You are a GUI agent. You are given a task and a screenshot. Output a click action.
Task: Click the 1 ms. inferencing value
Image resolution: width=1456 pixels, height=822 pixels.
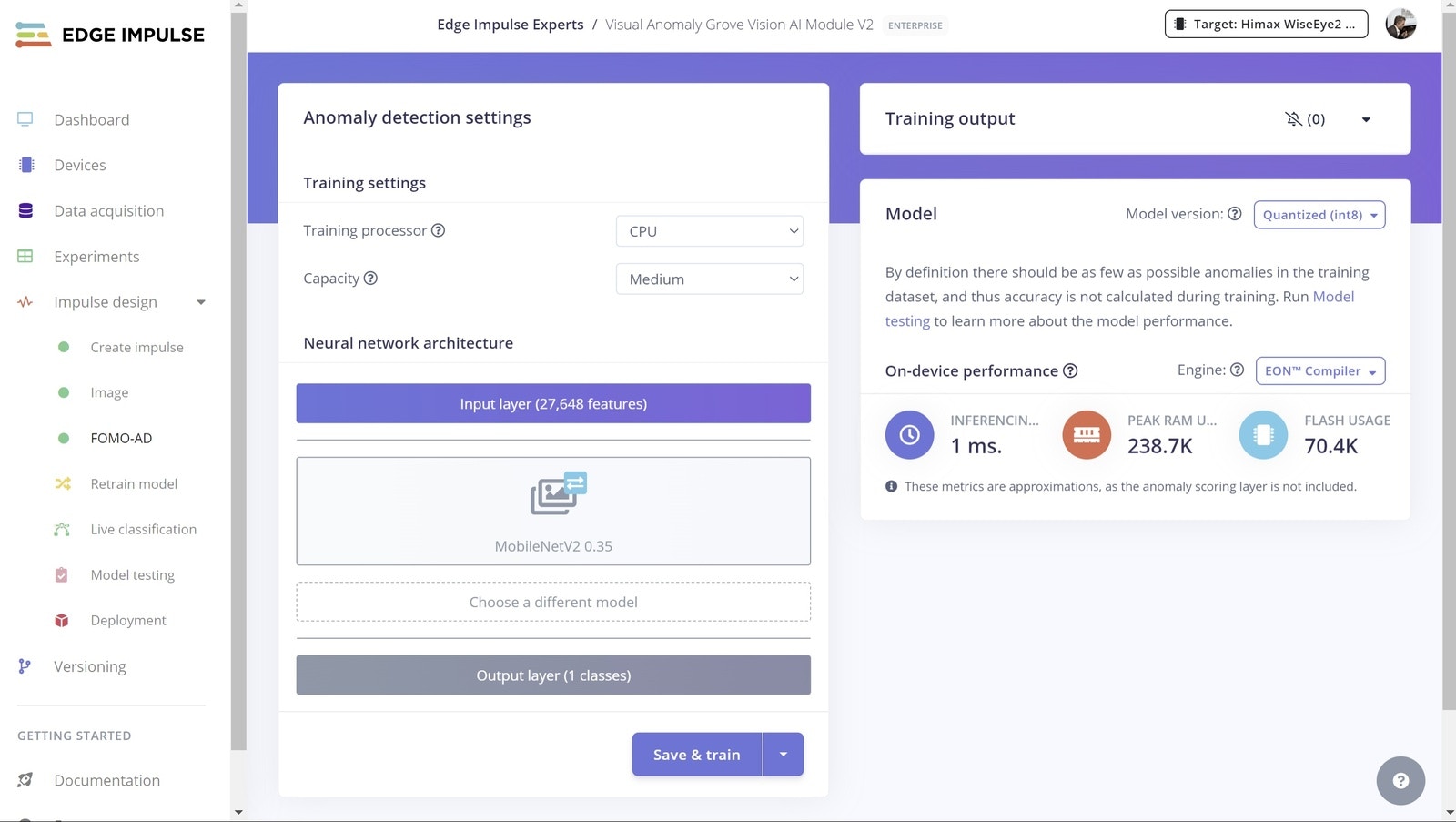(976, 446)
